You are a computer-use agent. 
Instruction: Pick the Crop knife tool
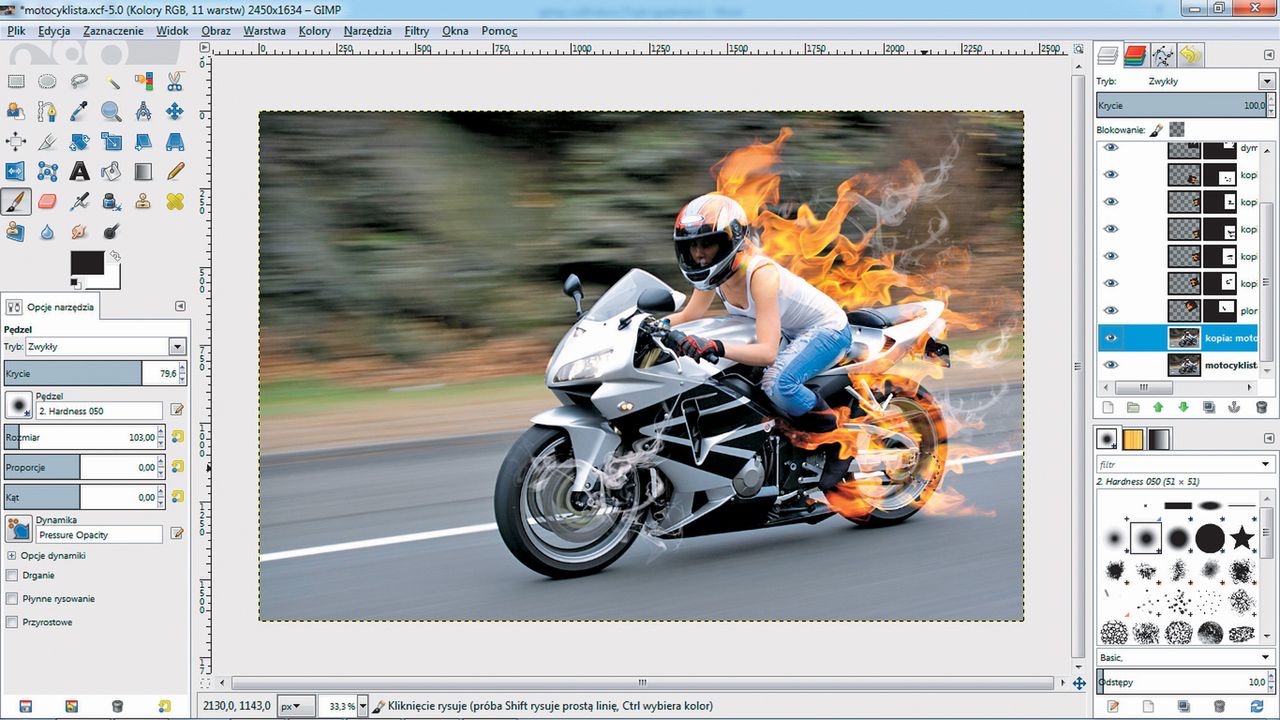pos(47,141)
